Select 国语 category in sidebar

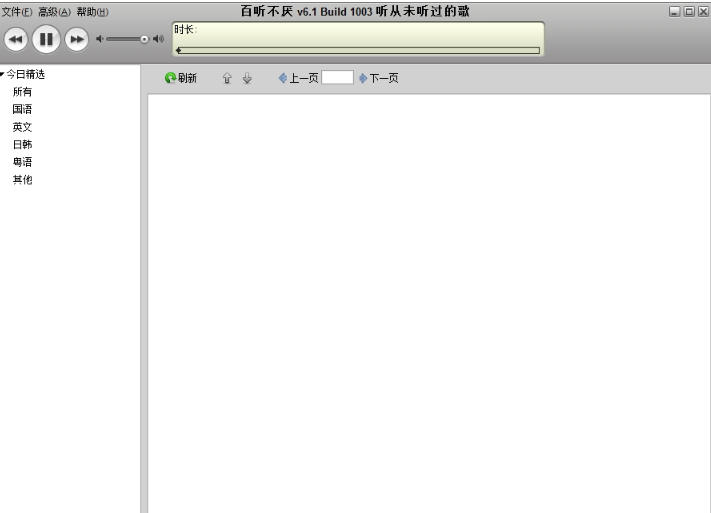tap(22, 109)
